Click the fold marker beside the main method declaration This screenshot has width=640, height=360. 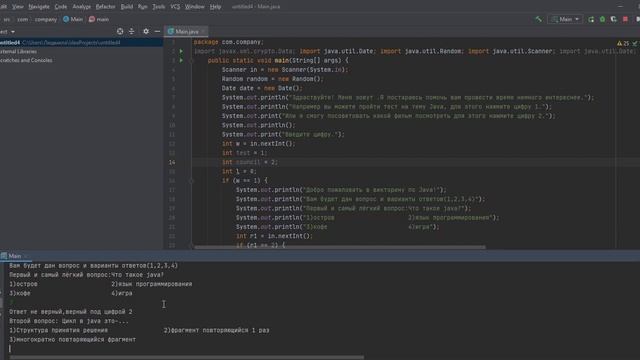tap(191, 60)
